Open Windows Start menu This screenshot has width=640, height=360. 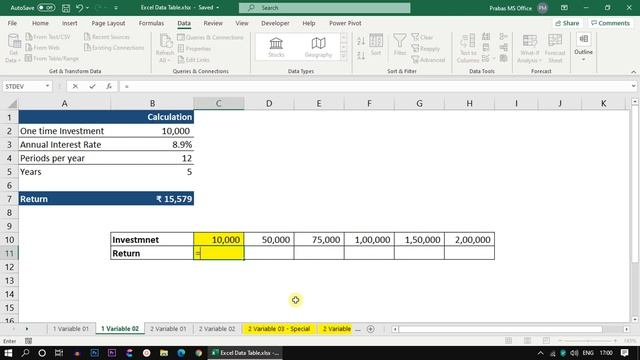click(x=8, y=353)
